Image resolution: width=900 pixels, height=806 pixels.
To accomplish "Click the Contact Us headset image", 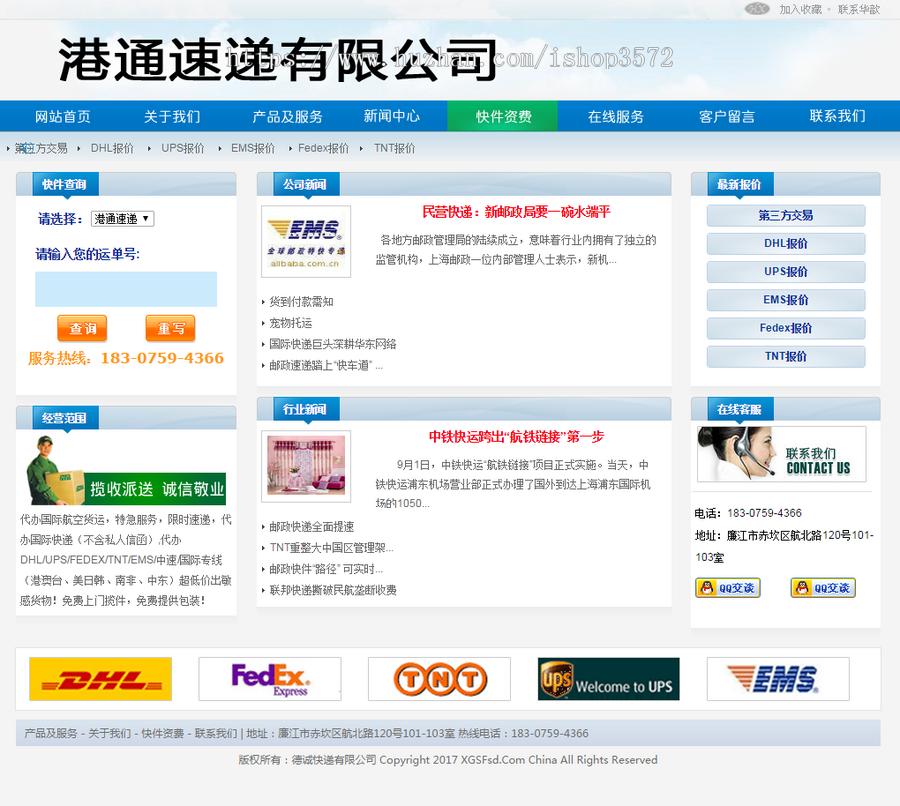I will 780,455.
